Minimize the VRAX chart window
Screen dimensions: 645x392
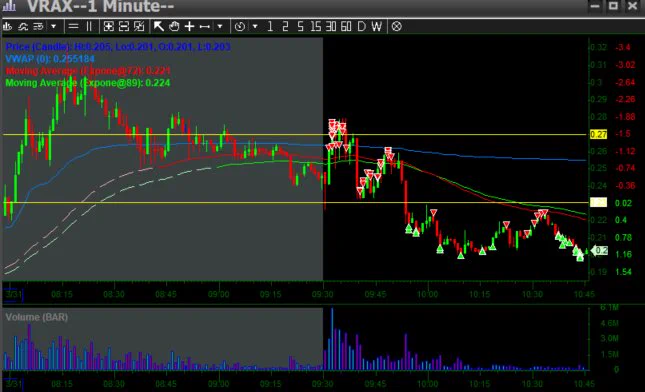[x=595, y=6]
